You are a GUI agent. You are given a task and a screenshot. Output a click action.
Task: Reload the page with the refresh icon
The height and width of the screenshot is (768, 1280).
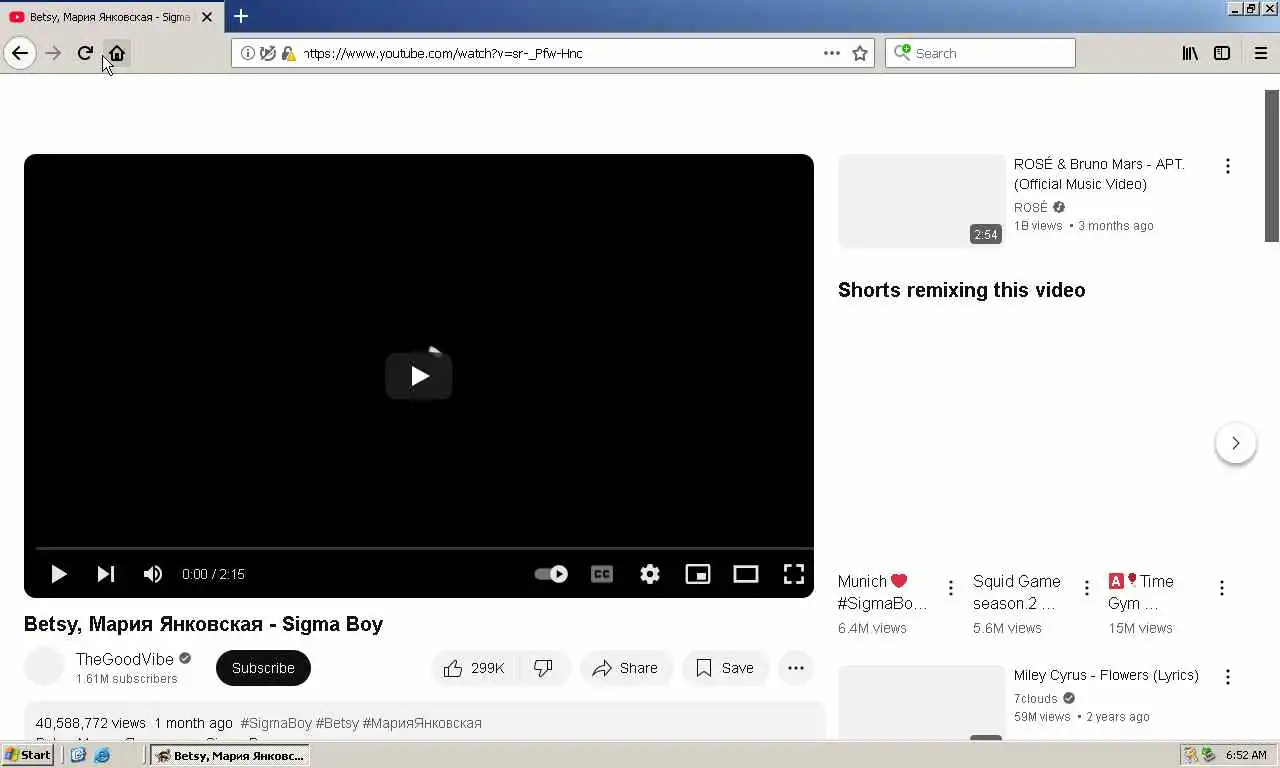pyautogui.click(x=85, y=53)
